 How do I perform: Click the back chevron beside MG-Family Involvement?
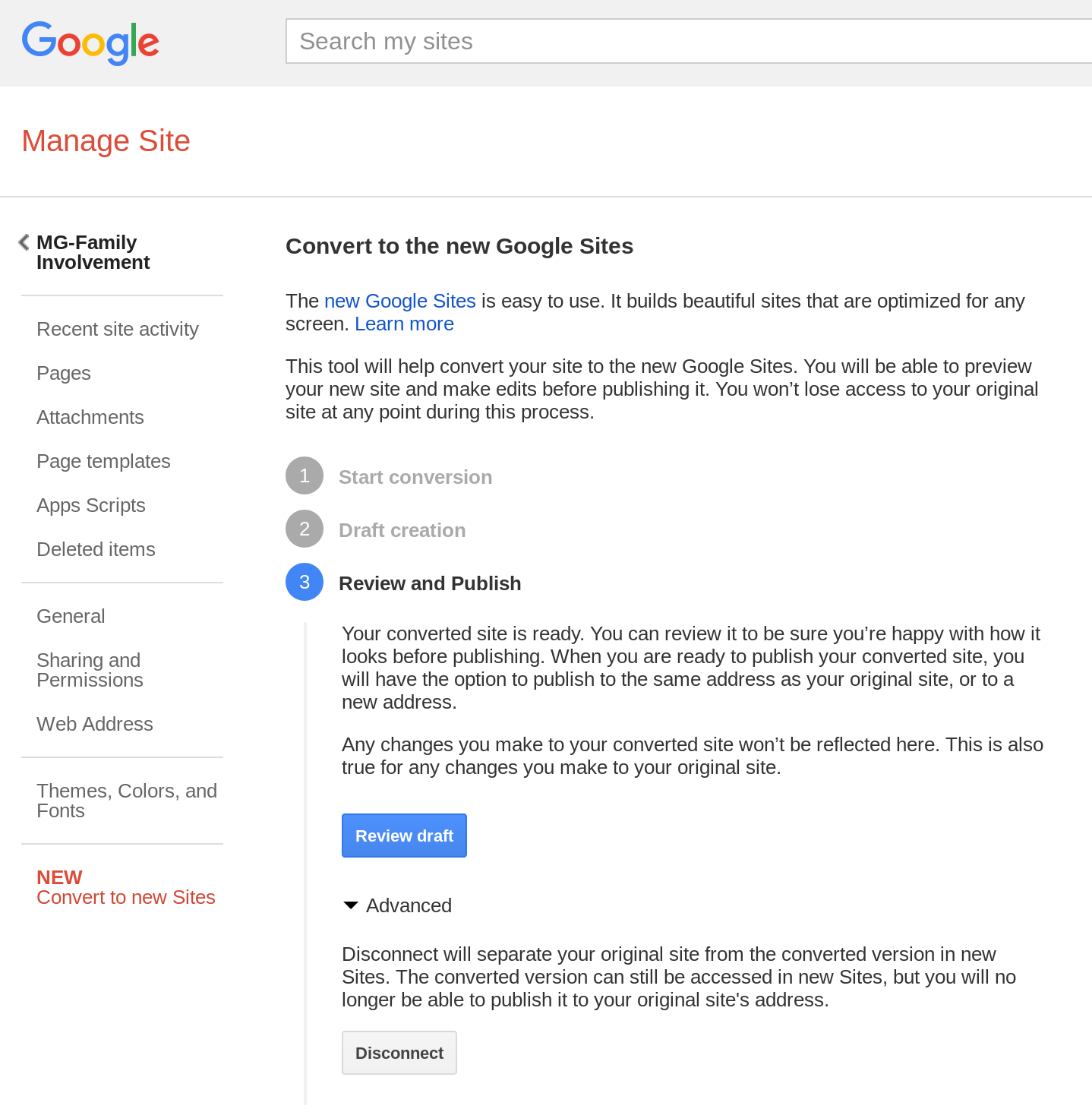(24, 242)
